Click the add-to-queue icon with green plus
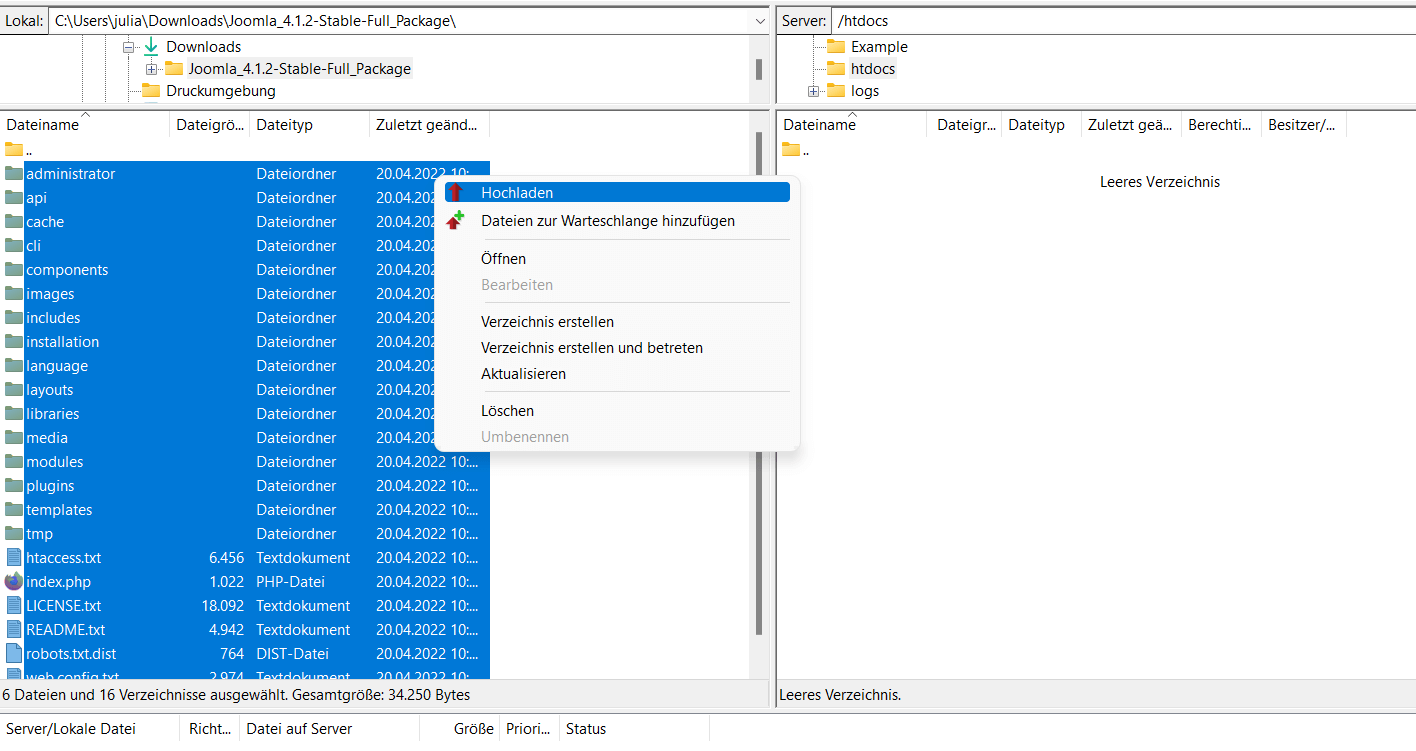 point(456,220)
